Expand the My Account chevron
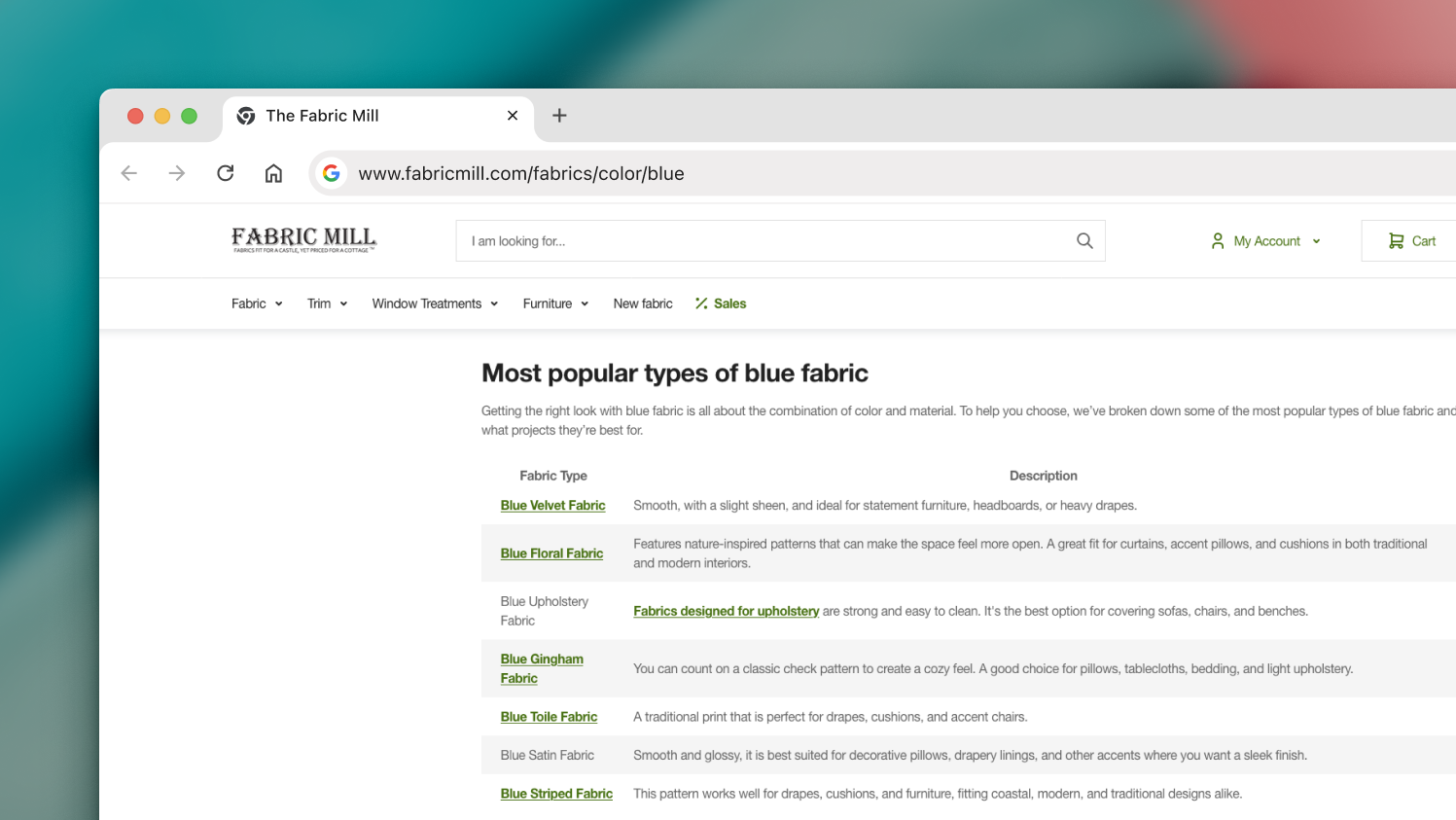1456x820 pixels. 1316,241
